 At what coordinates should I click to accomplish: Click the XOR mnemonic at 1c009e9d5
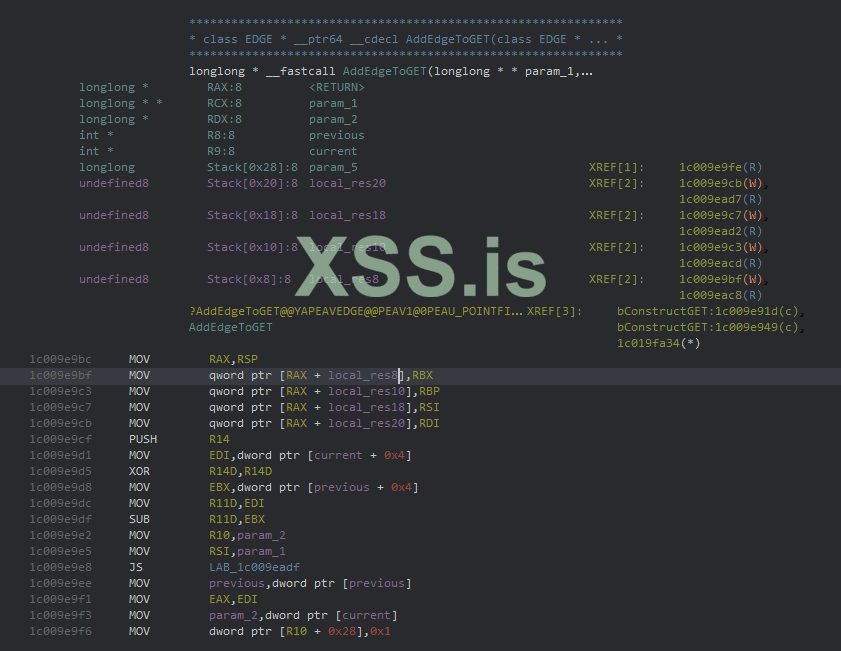(x=139, y=471)
